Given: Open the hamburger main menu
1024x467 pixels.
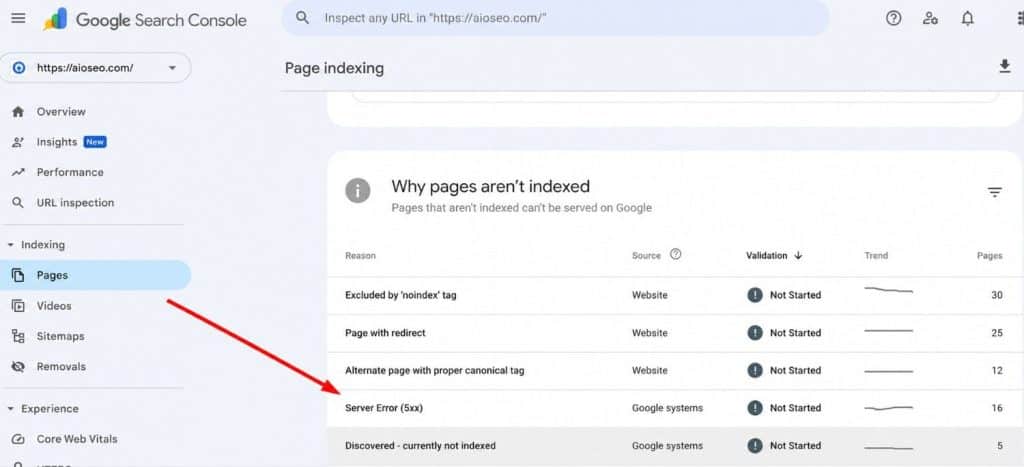Looking at the screenshot, I should coord(18,18).
